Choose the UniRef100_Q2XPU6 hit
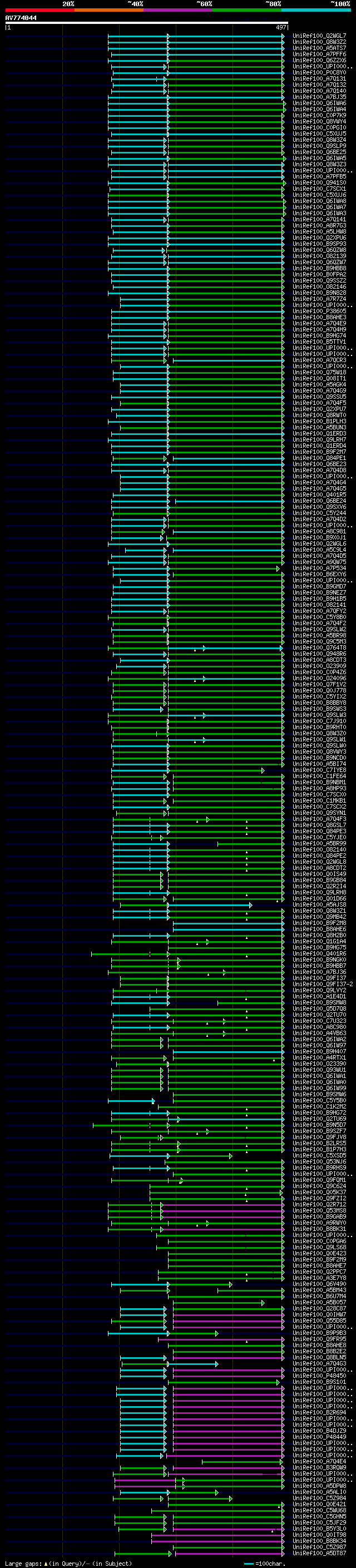 (319, 238)
